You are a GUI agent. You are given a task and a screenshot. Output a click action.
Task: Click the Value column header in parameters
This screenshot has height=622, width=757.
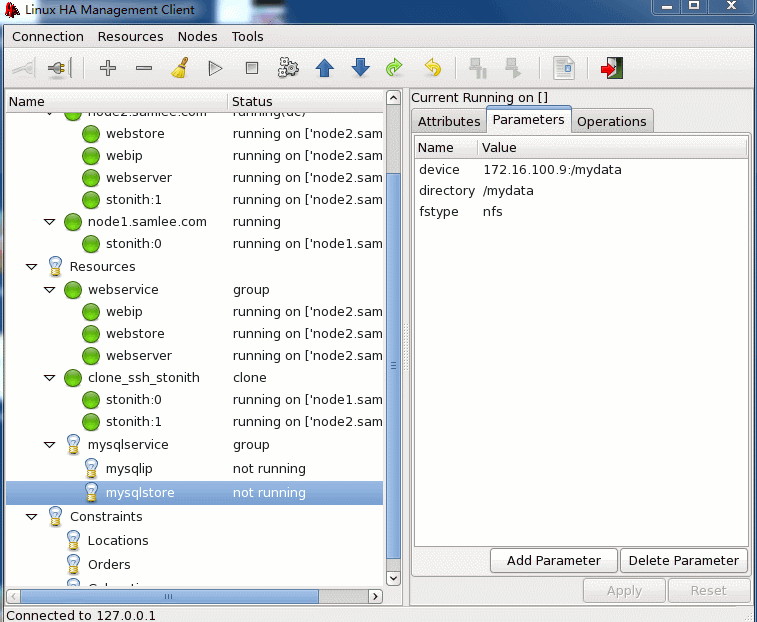click(x=613, y=147)
